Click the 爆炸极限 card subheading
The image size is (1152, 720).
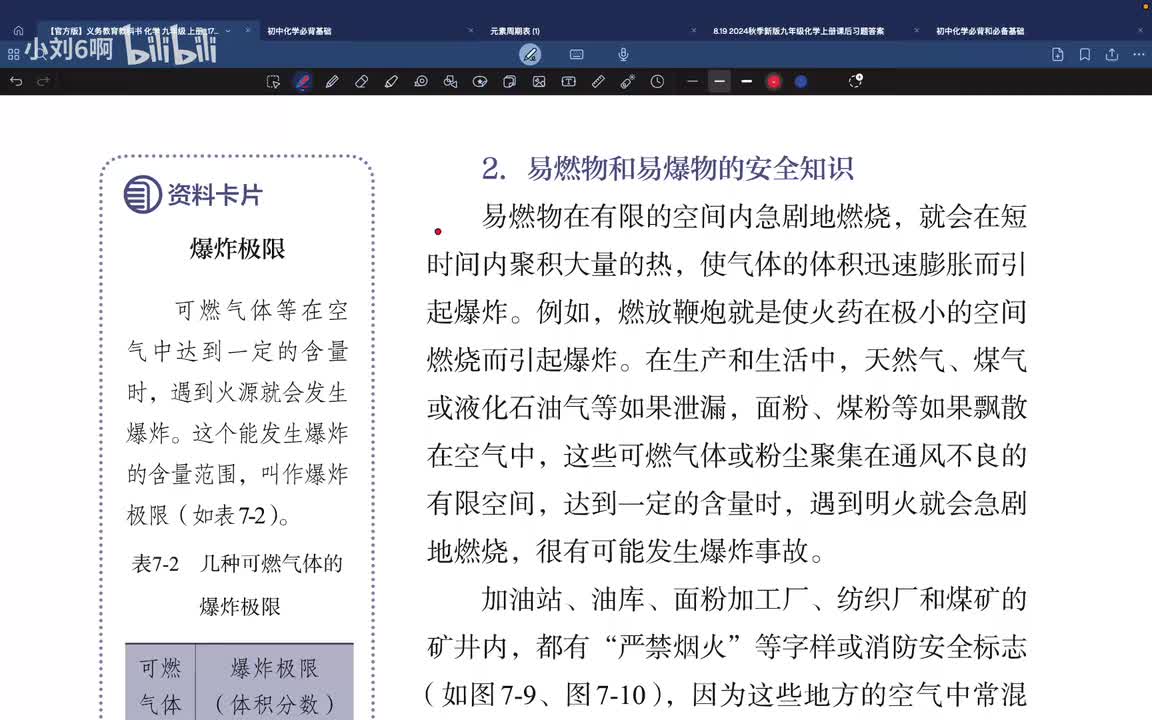click(237, 248)
